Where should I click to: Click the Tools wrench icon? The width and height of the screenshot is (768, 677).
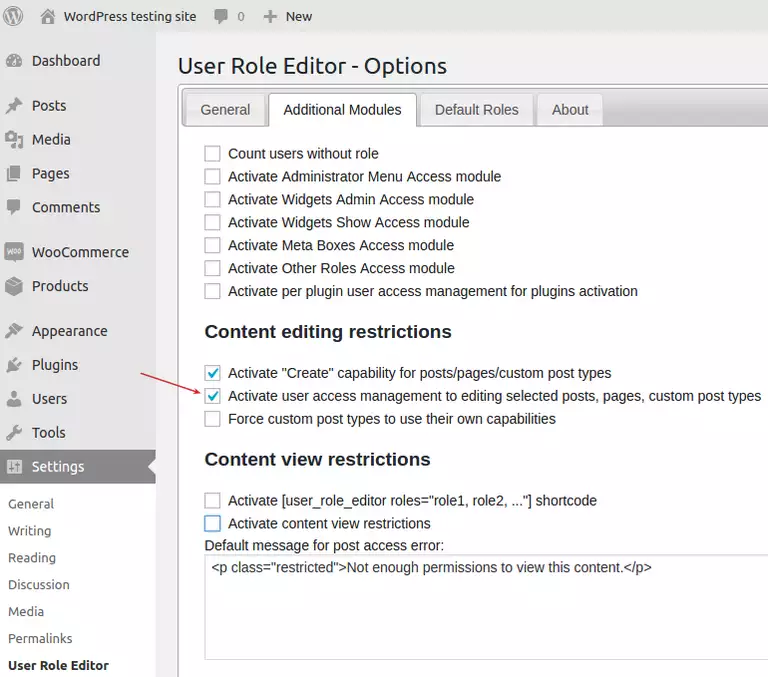pyautogui.click(x=14, y=433)
